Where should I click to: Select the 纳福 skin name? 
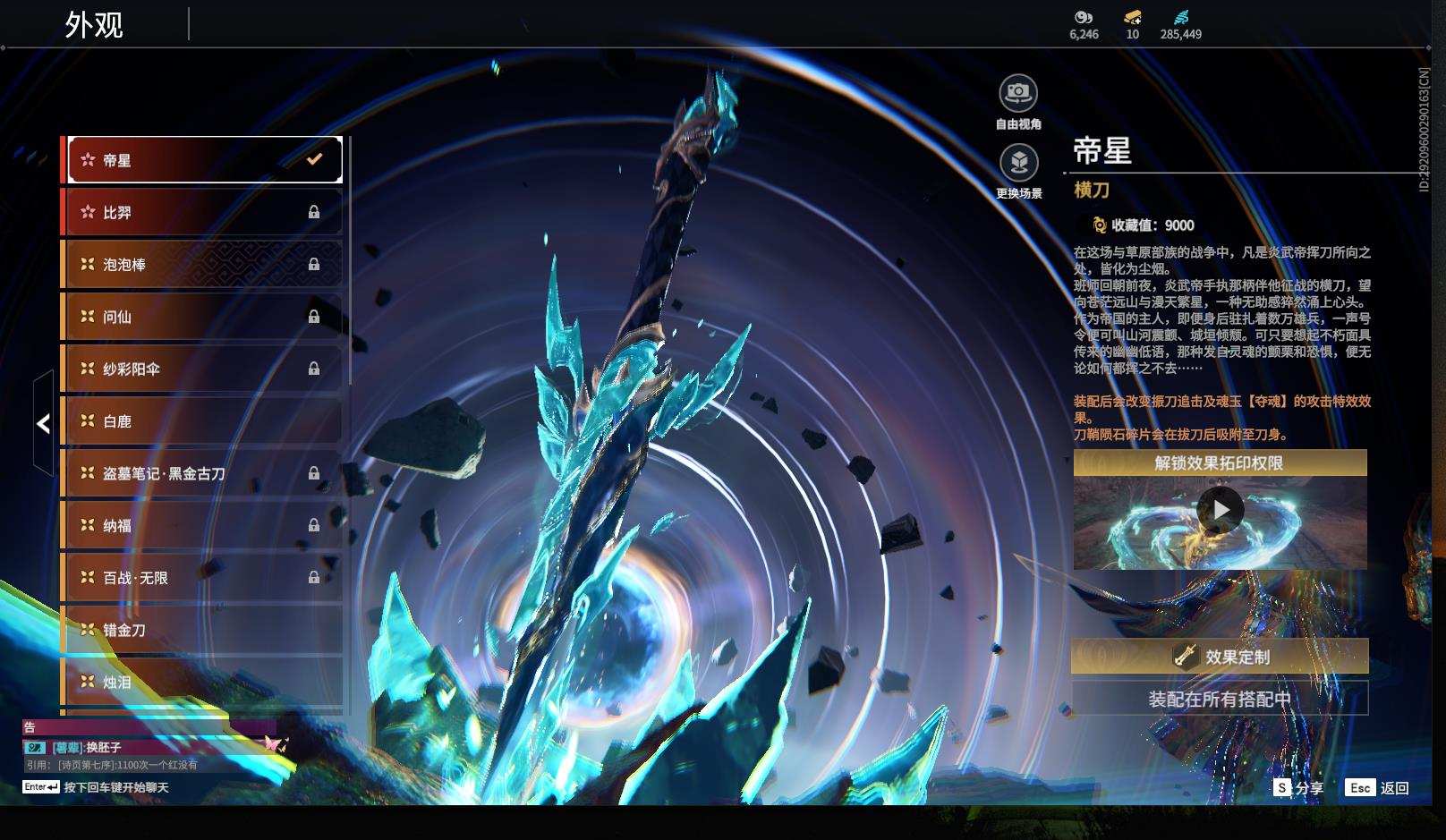[x=117, y=525]
